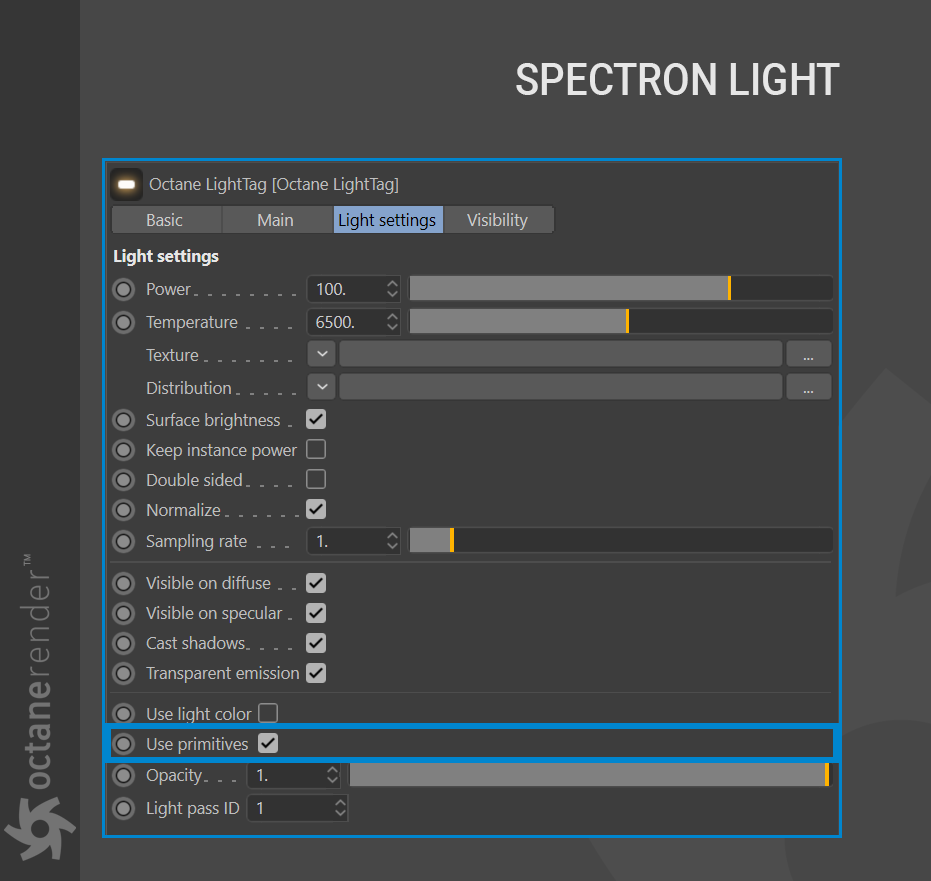This screenshot has height=881, width=931.
Task: Click the empty Distribution link field
Action: pos(560,387)
